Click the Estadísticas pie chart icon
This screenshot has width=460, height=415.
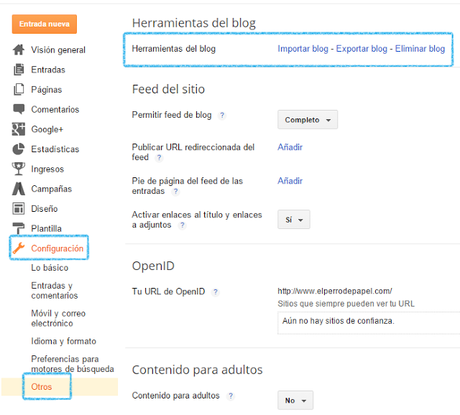pos(19,149)
